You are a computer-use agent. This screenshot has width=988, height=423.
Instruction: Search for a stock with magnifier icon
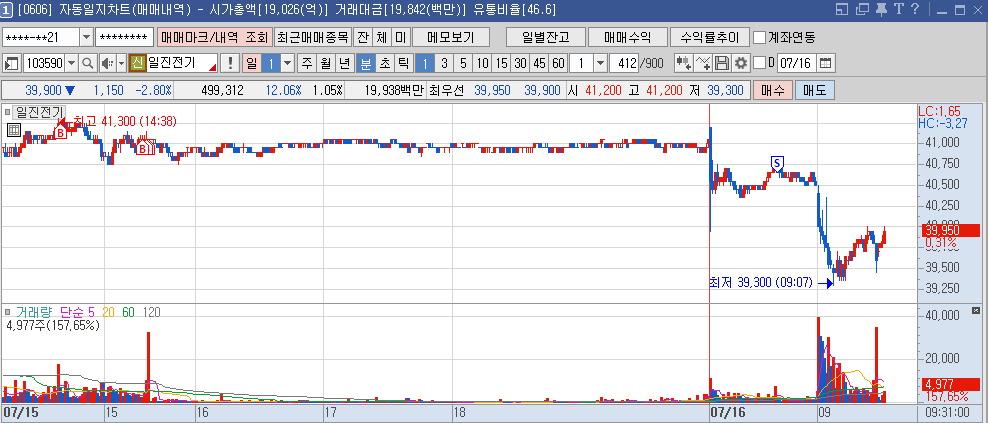click(x=88, y=63)
